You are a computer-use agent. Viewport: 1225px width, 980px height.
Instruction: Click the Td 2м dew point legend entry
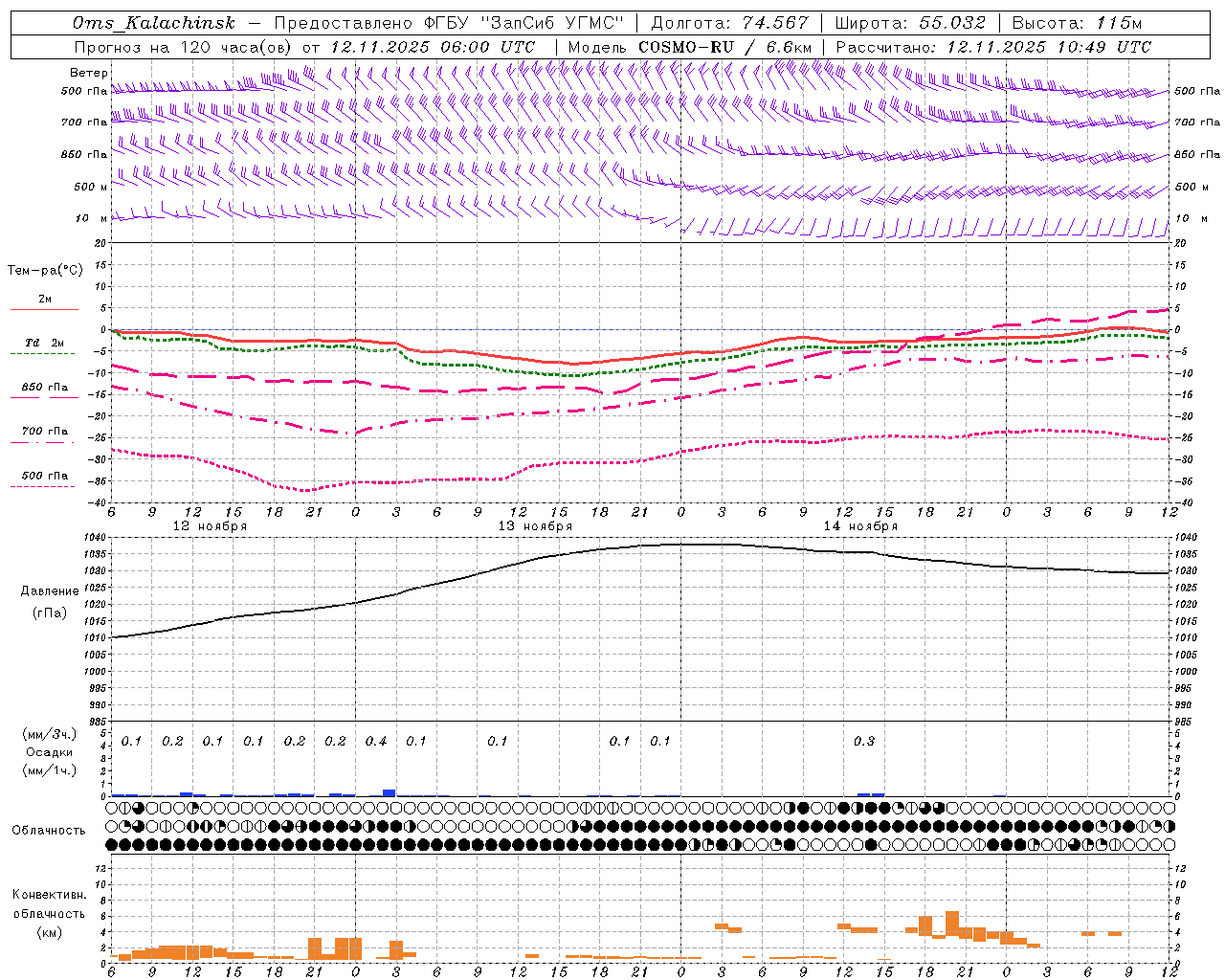coord(44,343)
